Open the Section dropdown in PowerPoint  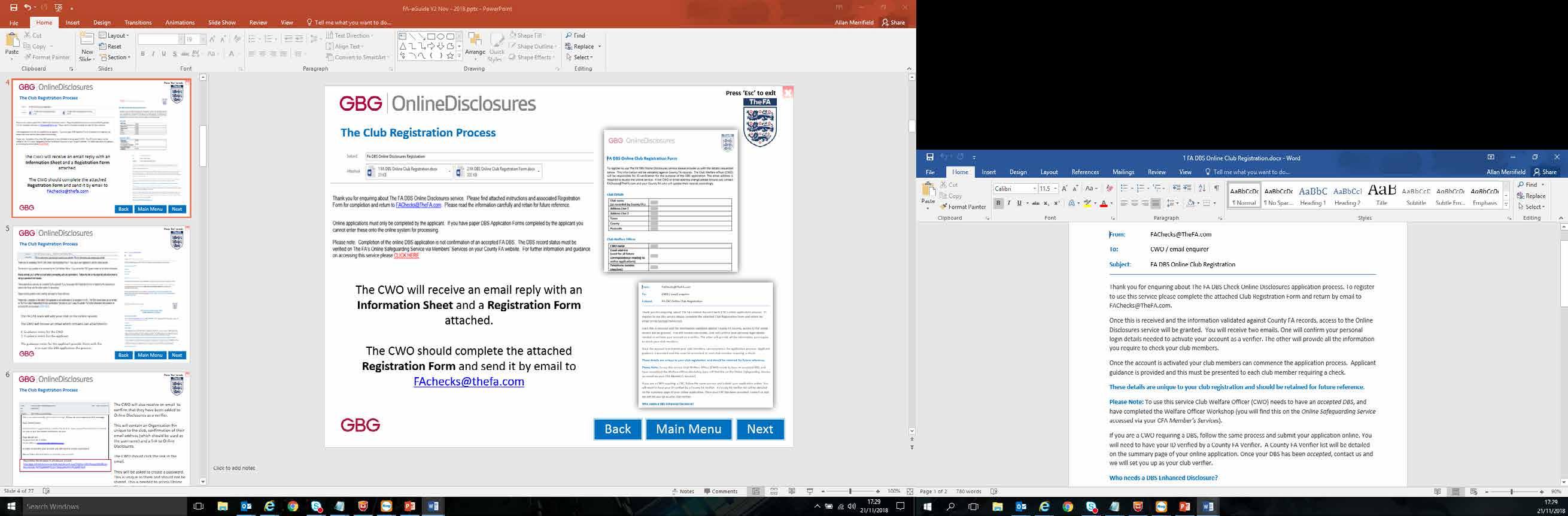115,57
